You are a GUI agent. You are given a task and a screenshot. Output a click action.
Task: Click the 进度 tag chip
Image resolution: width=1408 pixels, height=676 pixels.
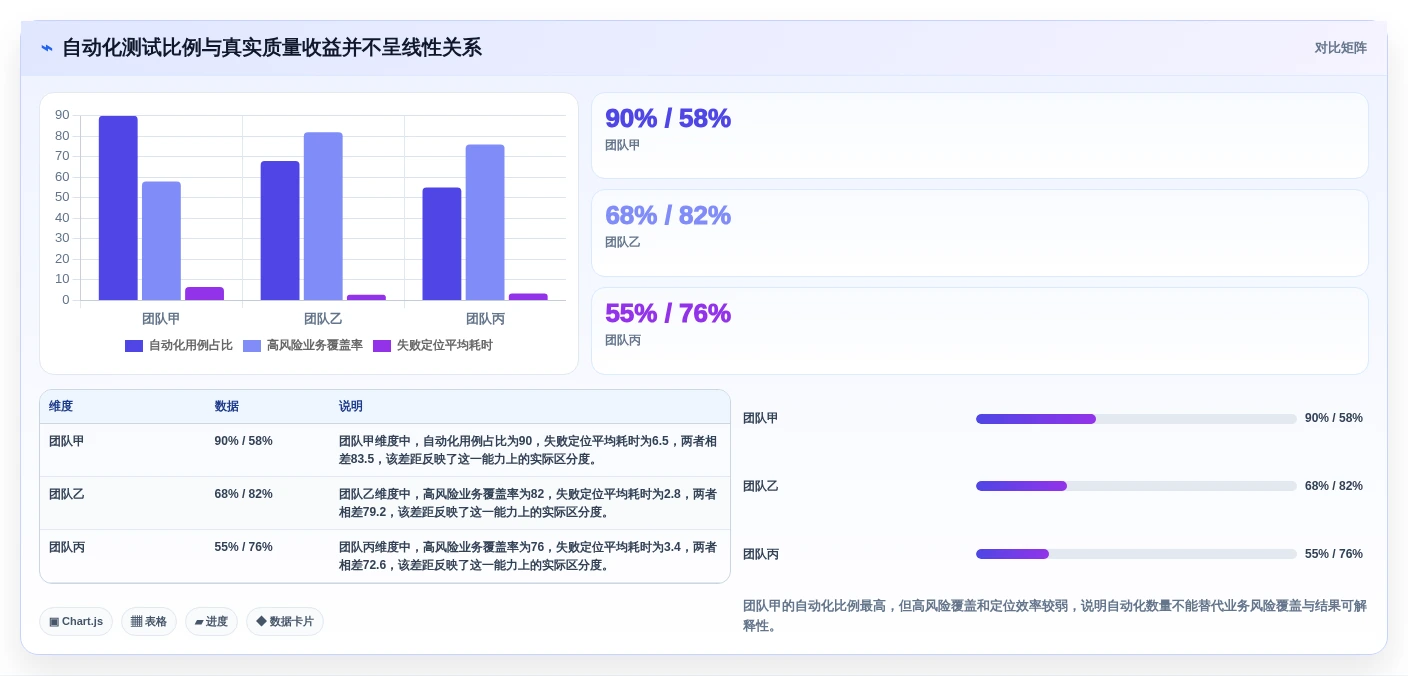click(211, 621)
